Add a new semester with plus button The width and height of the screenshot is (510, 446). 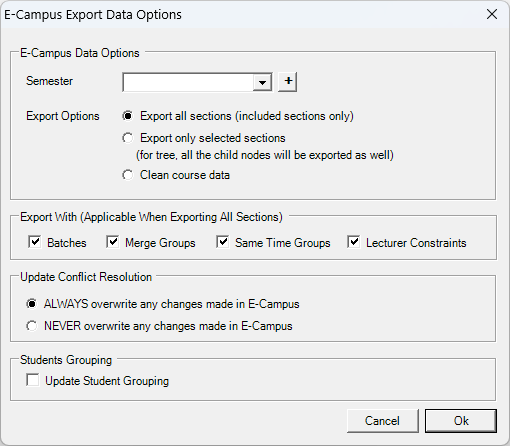(x=288, y=82)
